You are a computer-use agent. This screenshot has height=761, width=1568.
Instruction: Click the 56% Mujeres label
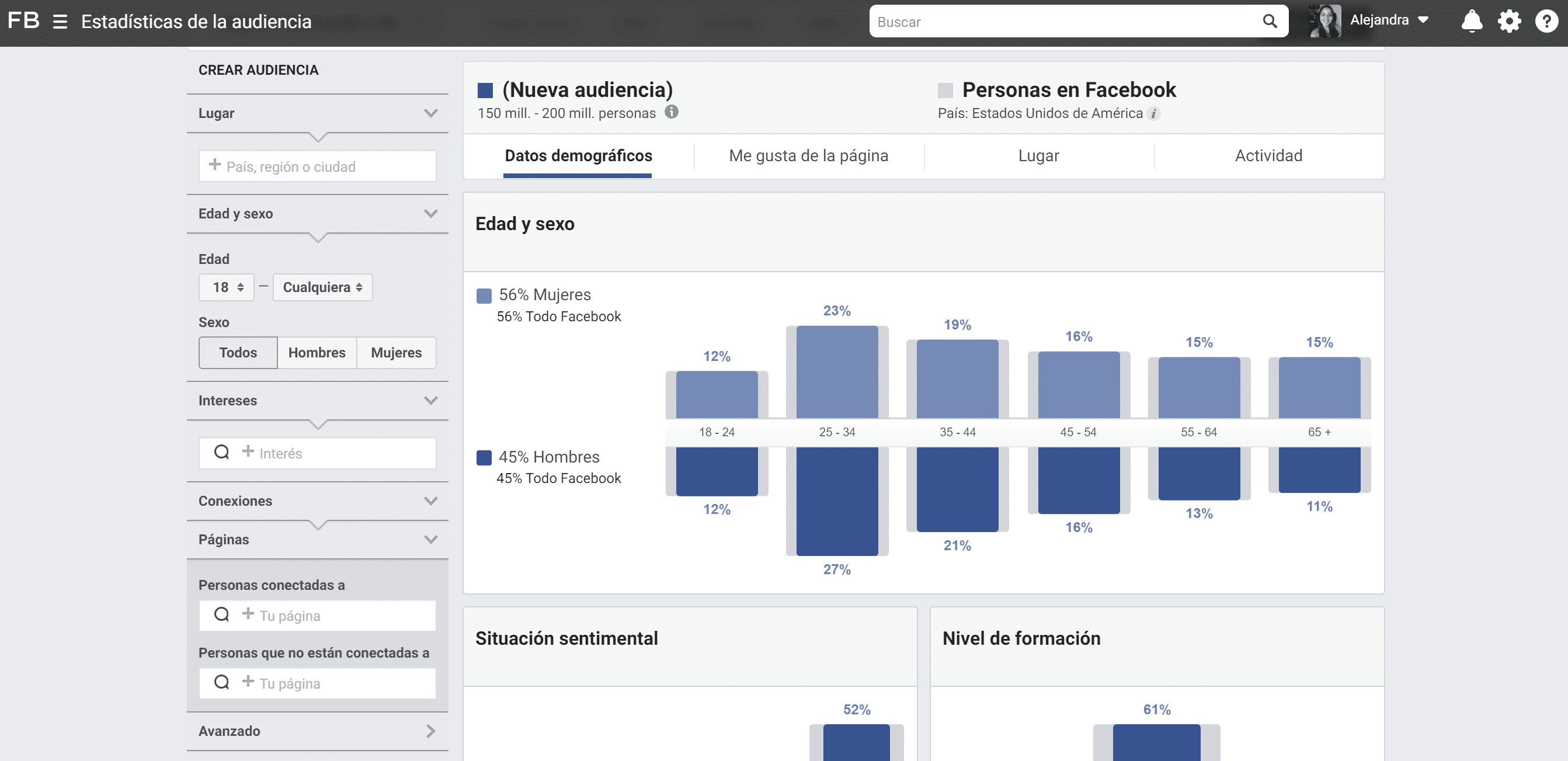pos(545,296)
